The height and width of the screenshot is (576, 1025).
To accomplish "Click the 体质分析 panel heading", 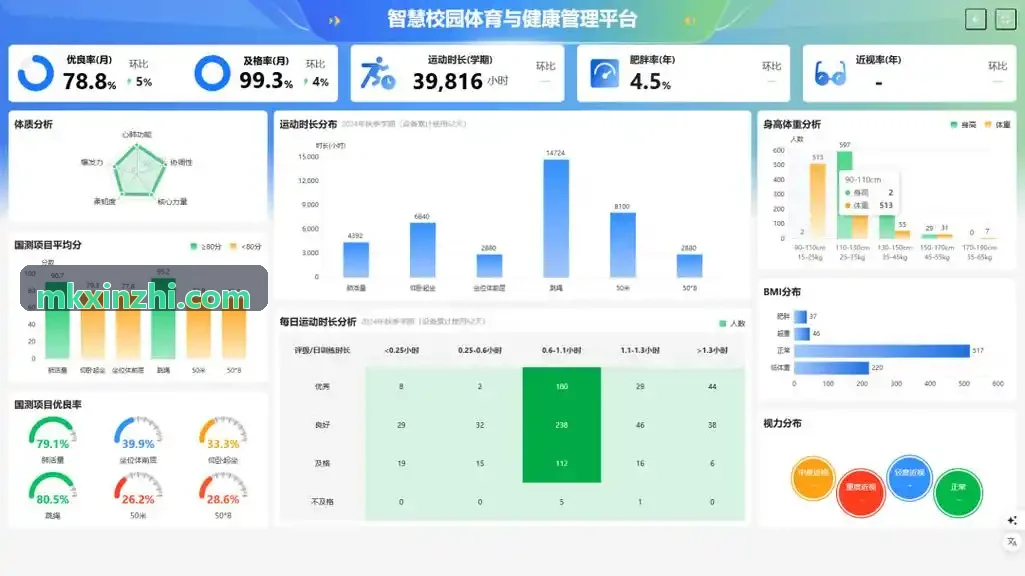I will click(x=33, y=124).
